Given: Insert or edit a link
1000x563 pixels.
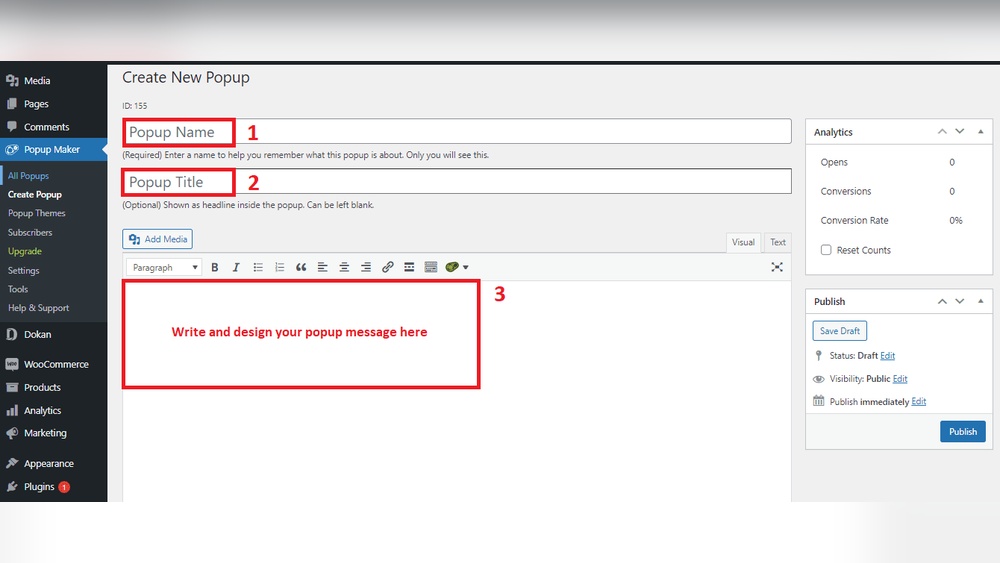Looking at the screenshot, I should click(x=388, y=267).
